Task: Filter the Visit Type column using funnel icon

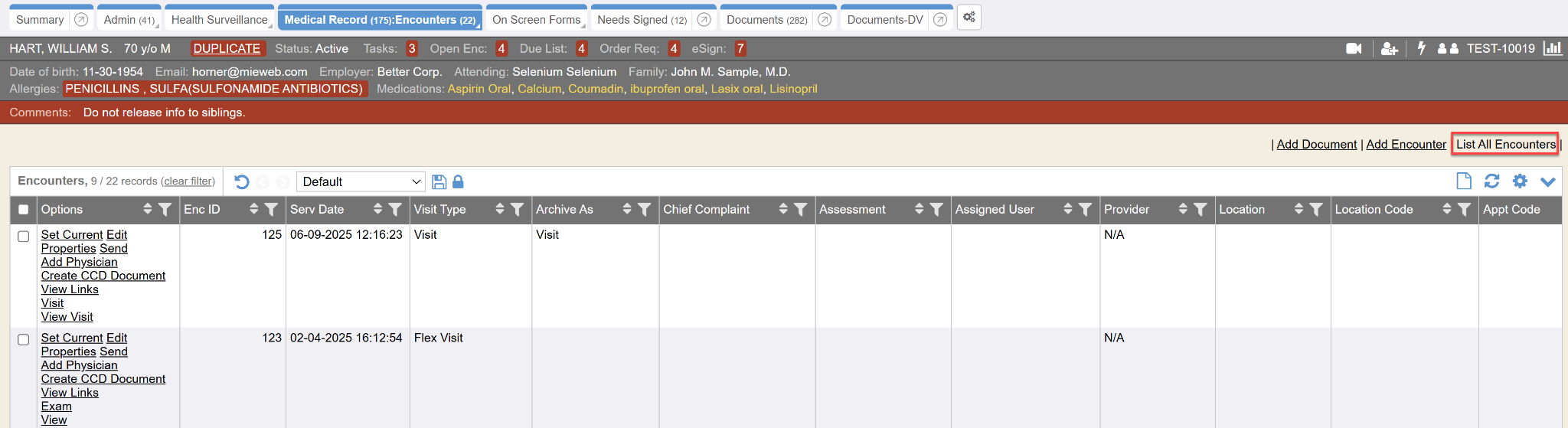Action: pyautogui.click(x=518, y=209)
